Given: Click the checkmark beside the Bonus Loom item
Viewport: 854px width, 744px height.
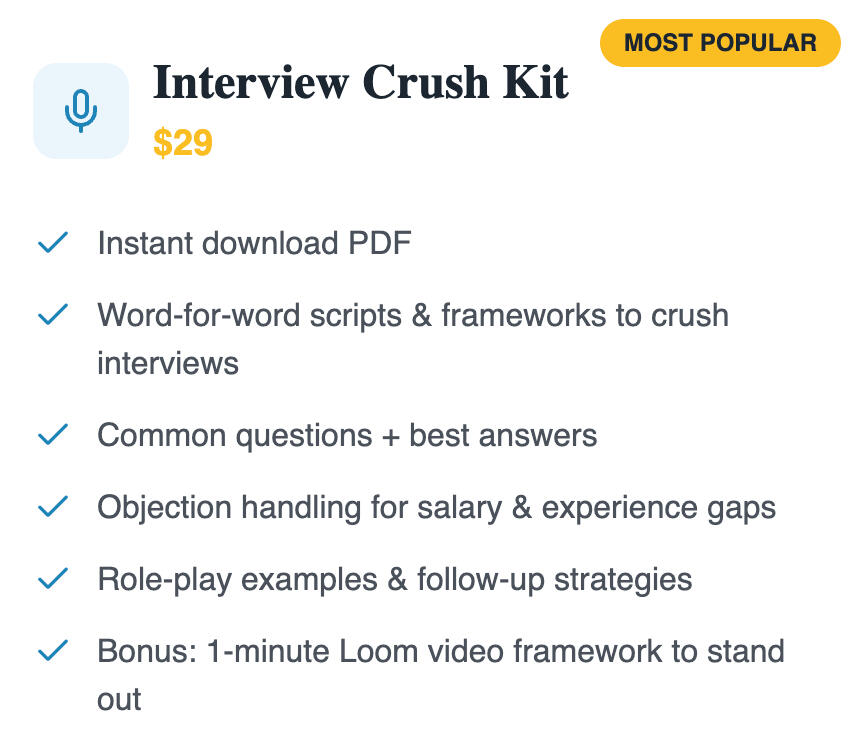Looking at the screenshot, I should [x=52, y=651].
